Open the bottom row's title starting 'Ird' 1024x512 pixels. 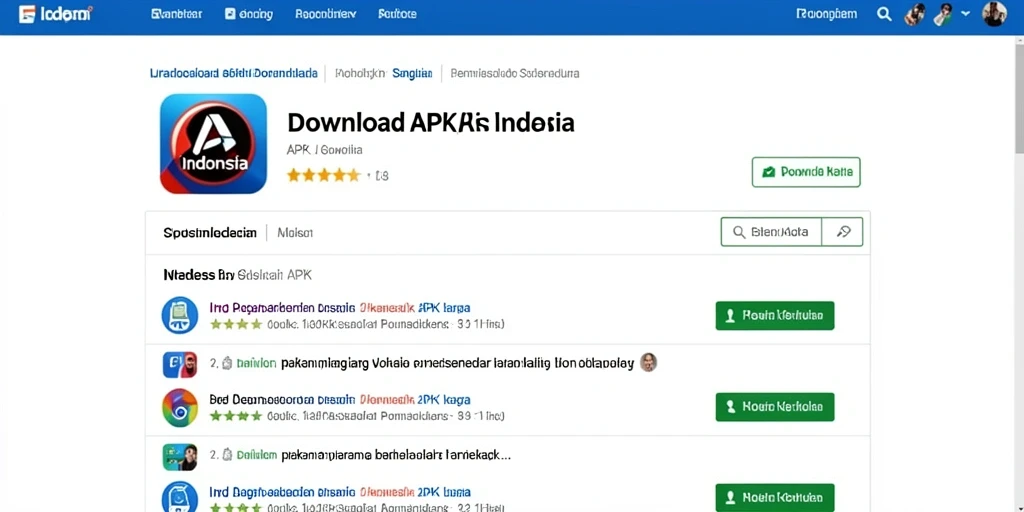pyautogui.click(x=340, y=492)
